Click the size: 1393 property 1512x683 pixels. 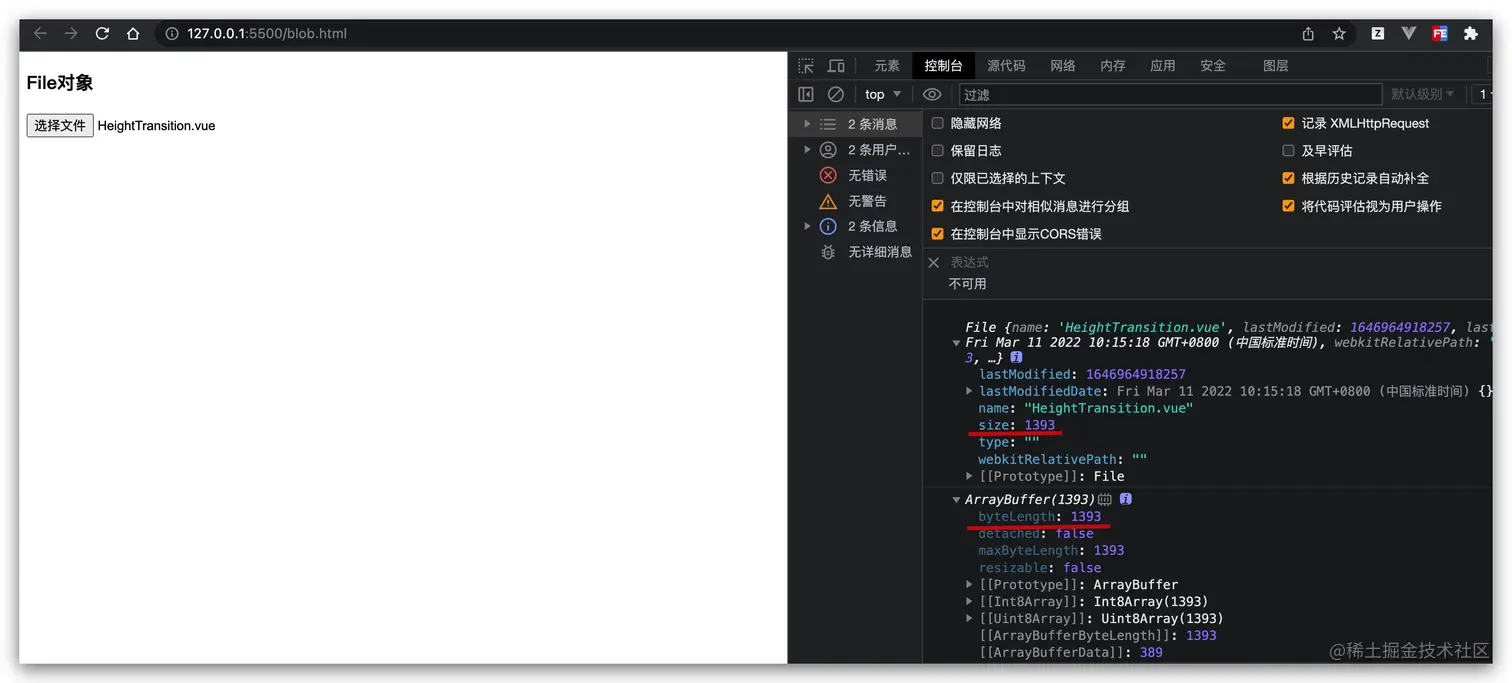[1017, 425]
